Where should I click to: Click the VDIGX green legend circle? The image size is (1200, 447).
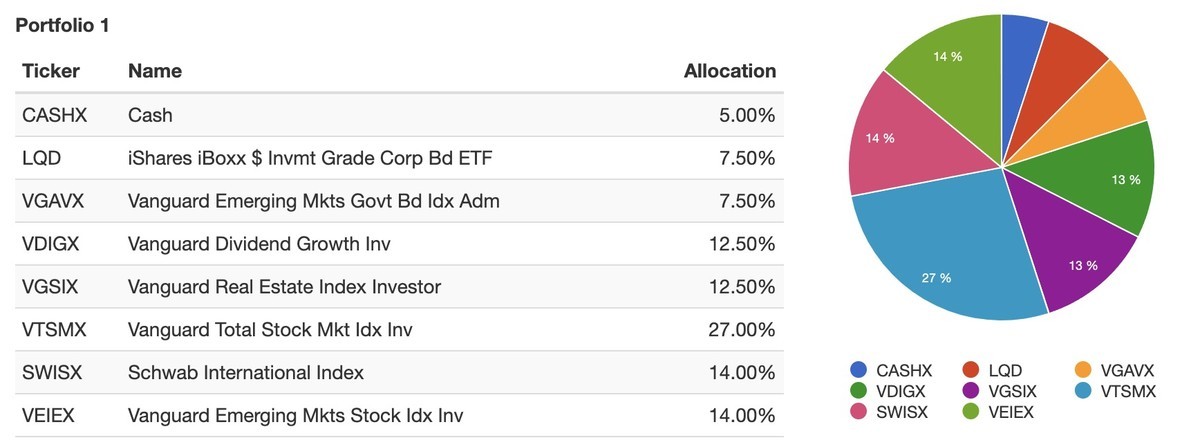click(858, 391)
